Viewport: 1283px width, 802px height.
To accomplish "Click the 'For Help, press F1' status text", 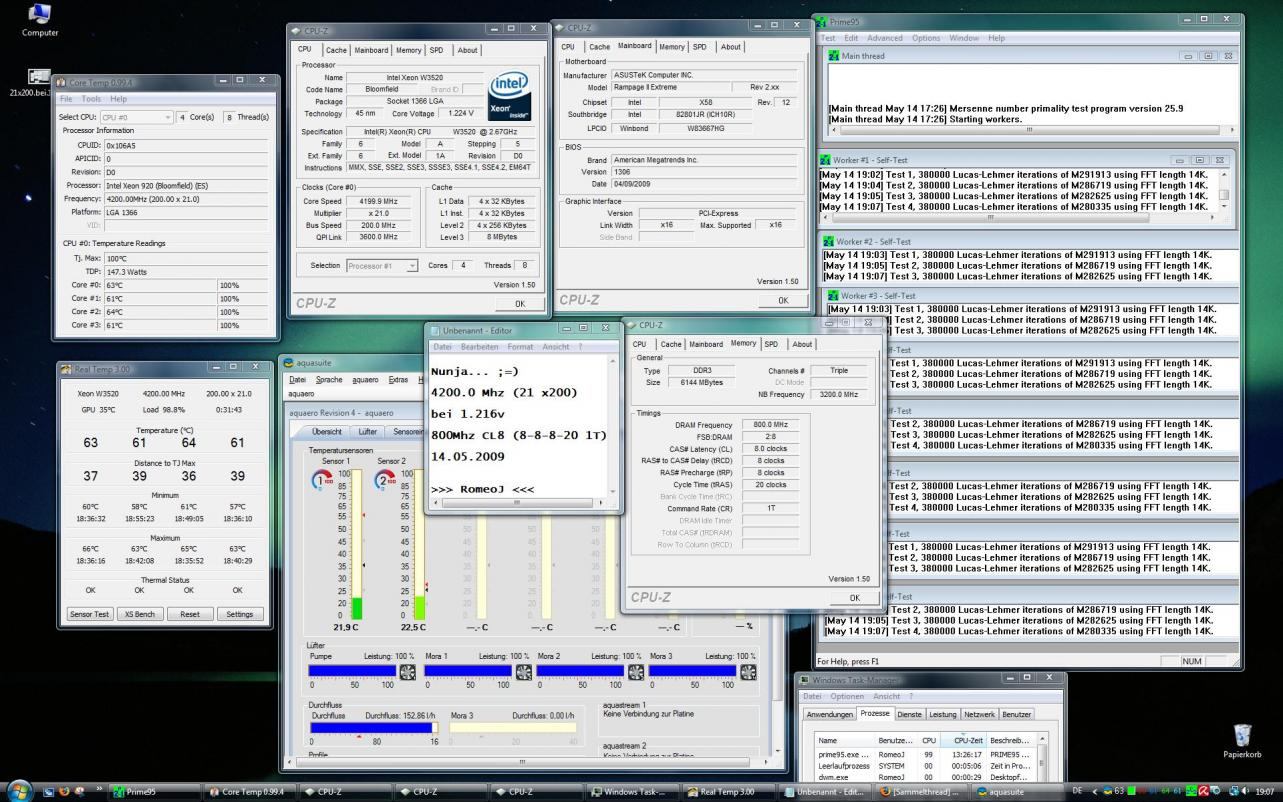I will click(849, 661).
